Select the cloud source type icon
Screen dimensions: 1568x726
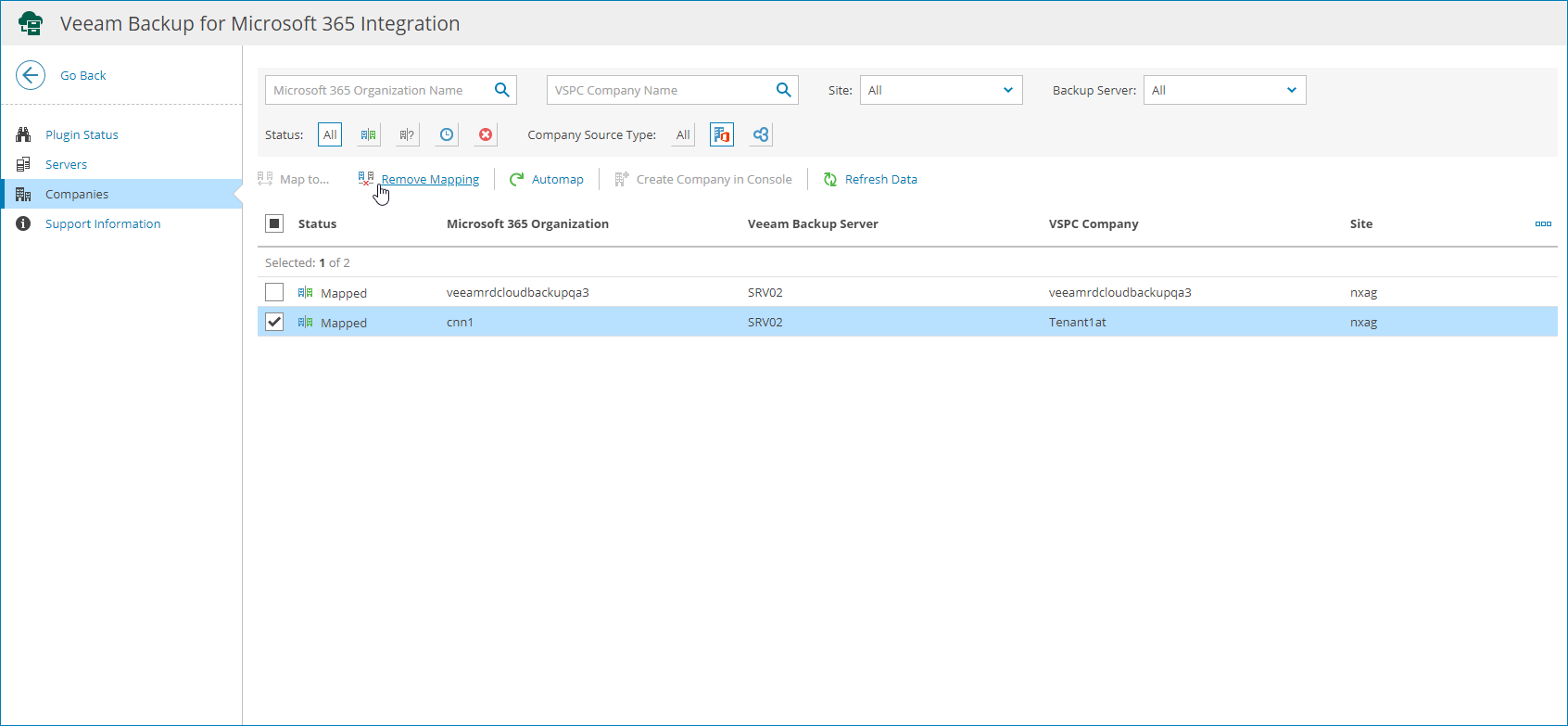(761, 134)
